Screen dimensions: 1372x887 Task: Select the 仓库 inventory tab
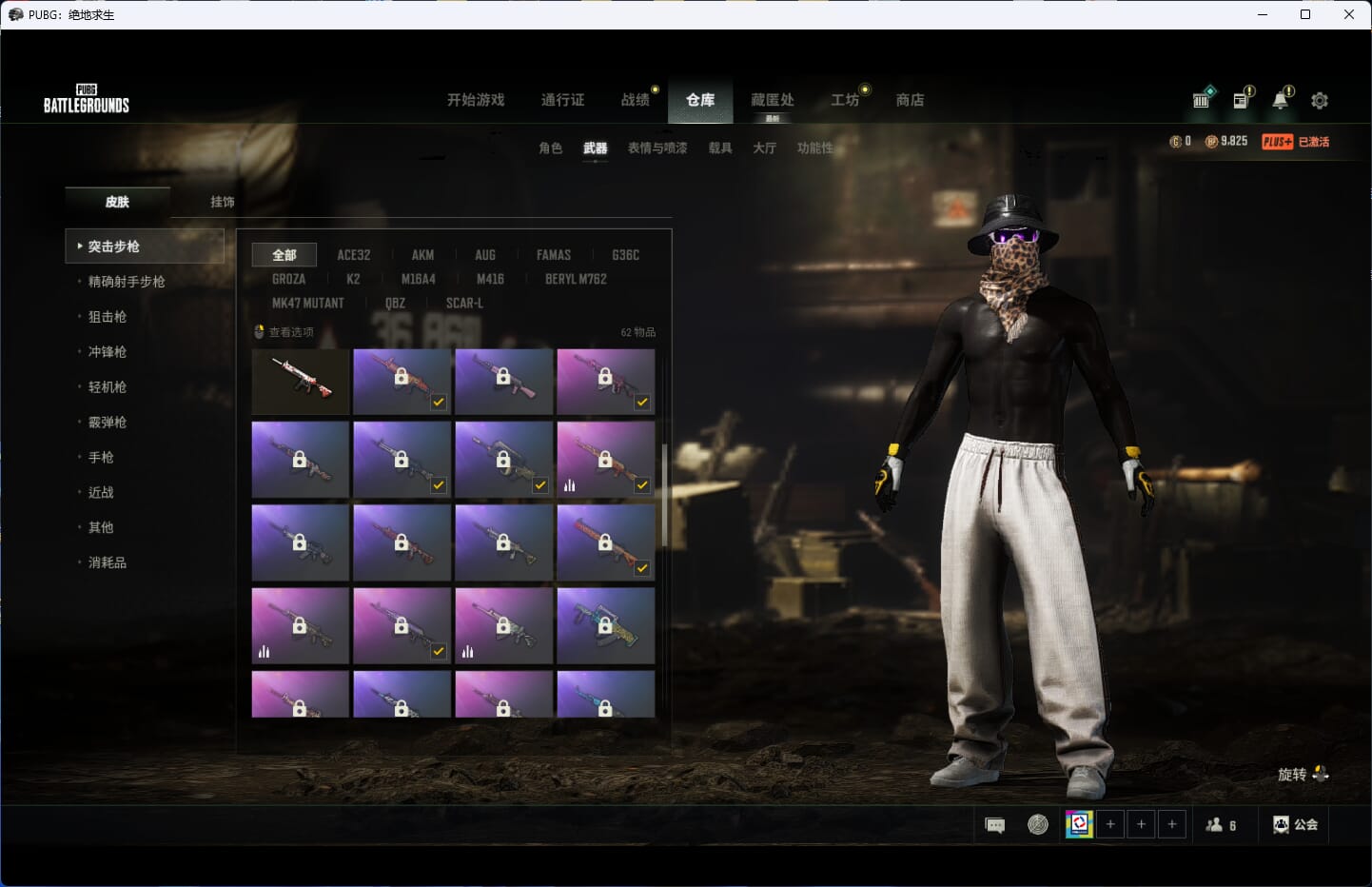click(700, 100)
